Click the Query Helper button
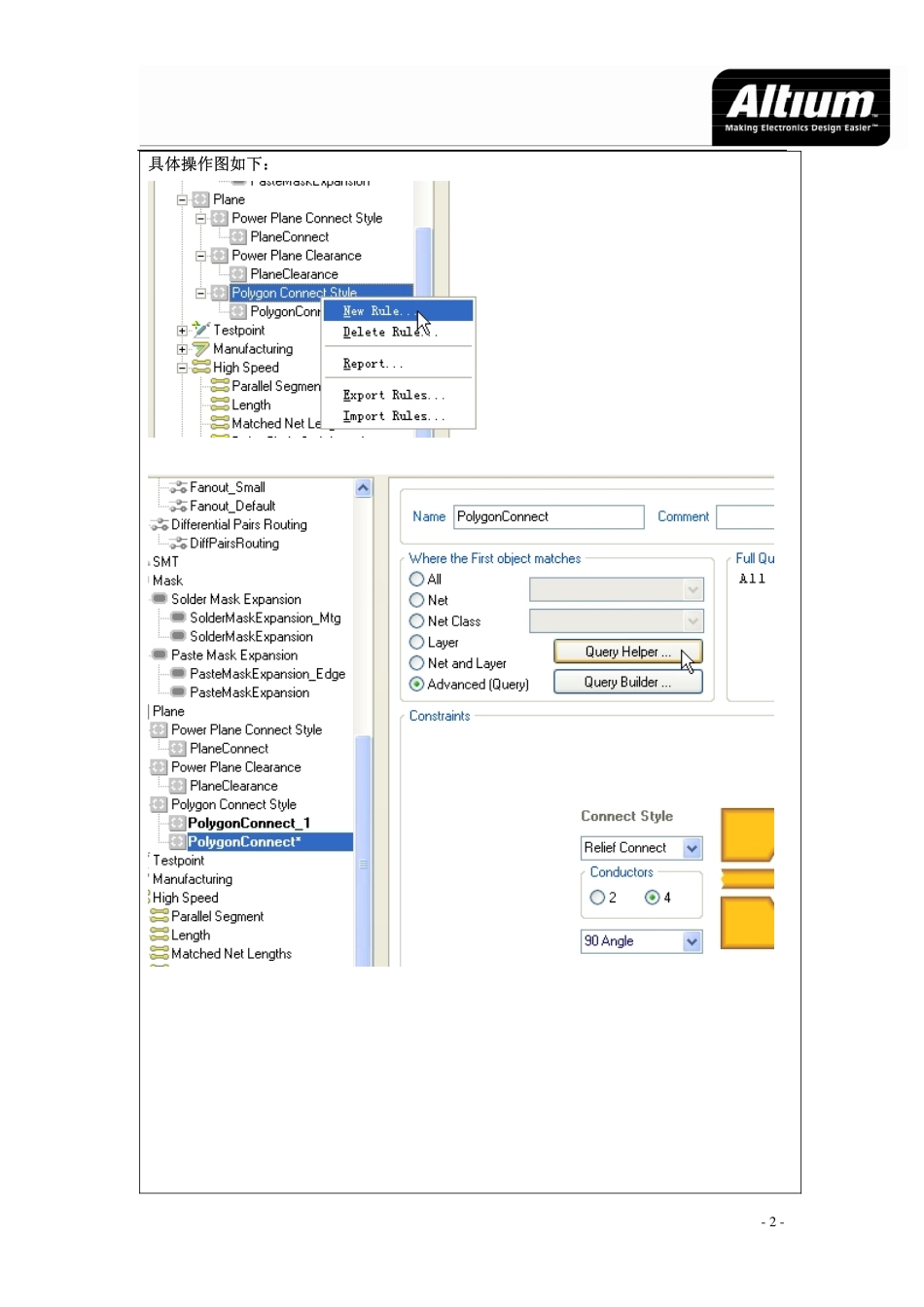Image resolution: width=924 pixels, height=1307 pixels. [628, 652]
